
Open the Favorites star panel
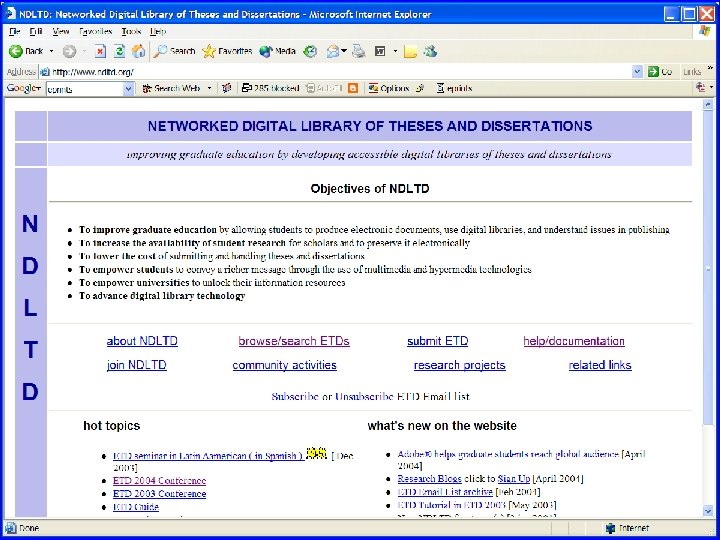(x=227, y=51)
